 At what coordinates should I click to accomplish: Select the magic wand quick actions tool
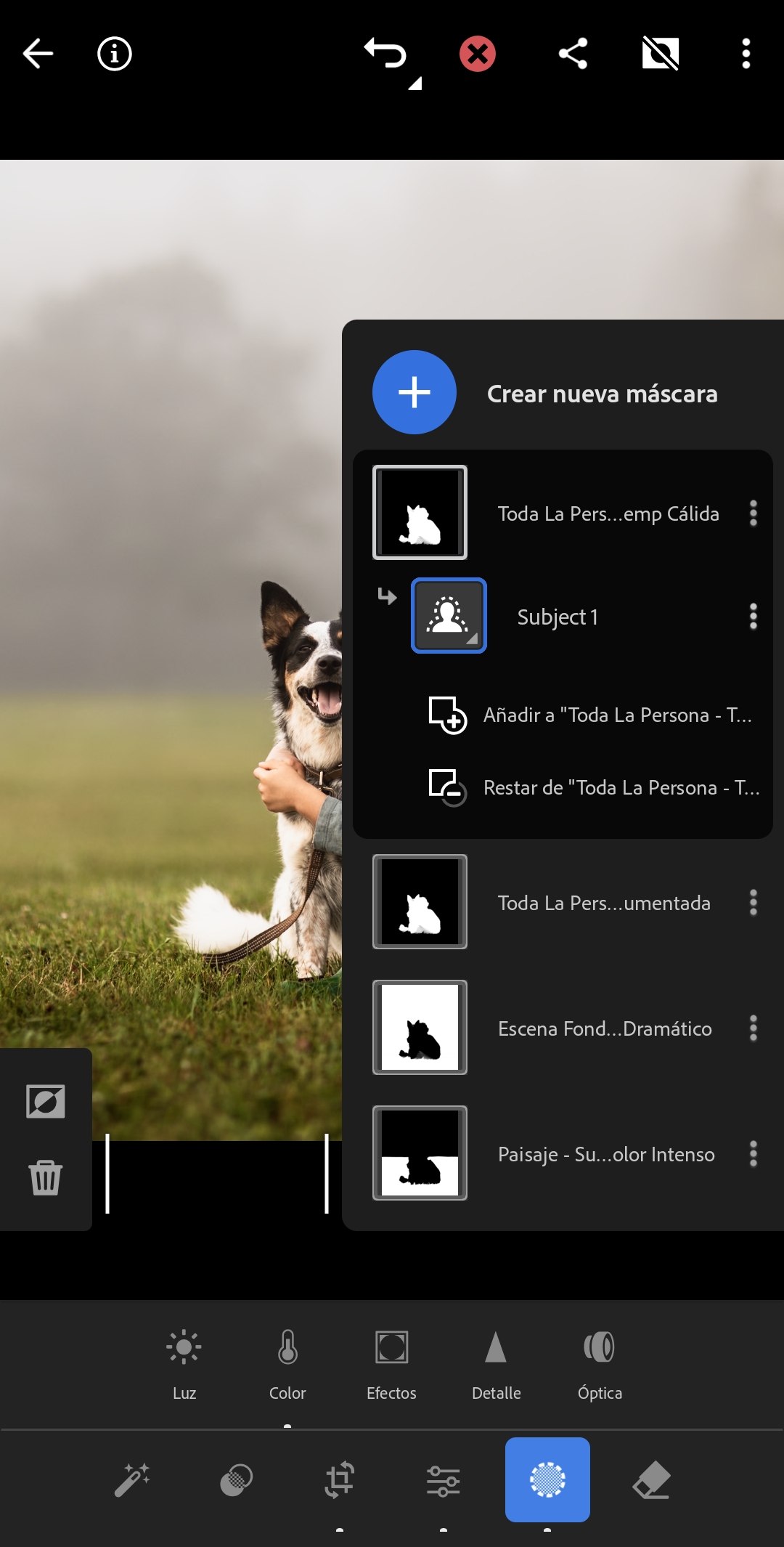(x=132, y=1479)
